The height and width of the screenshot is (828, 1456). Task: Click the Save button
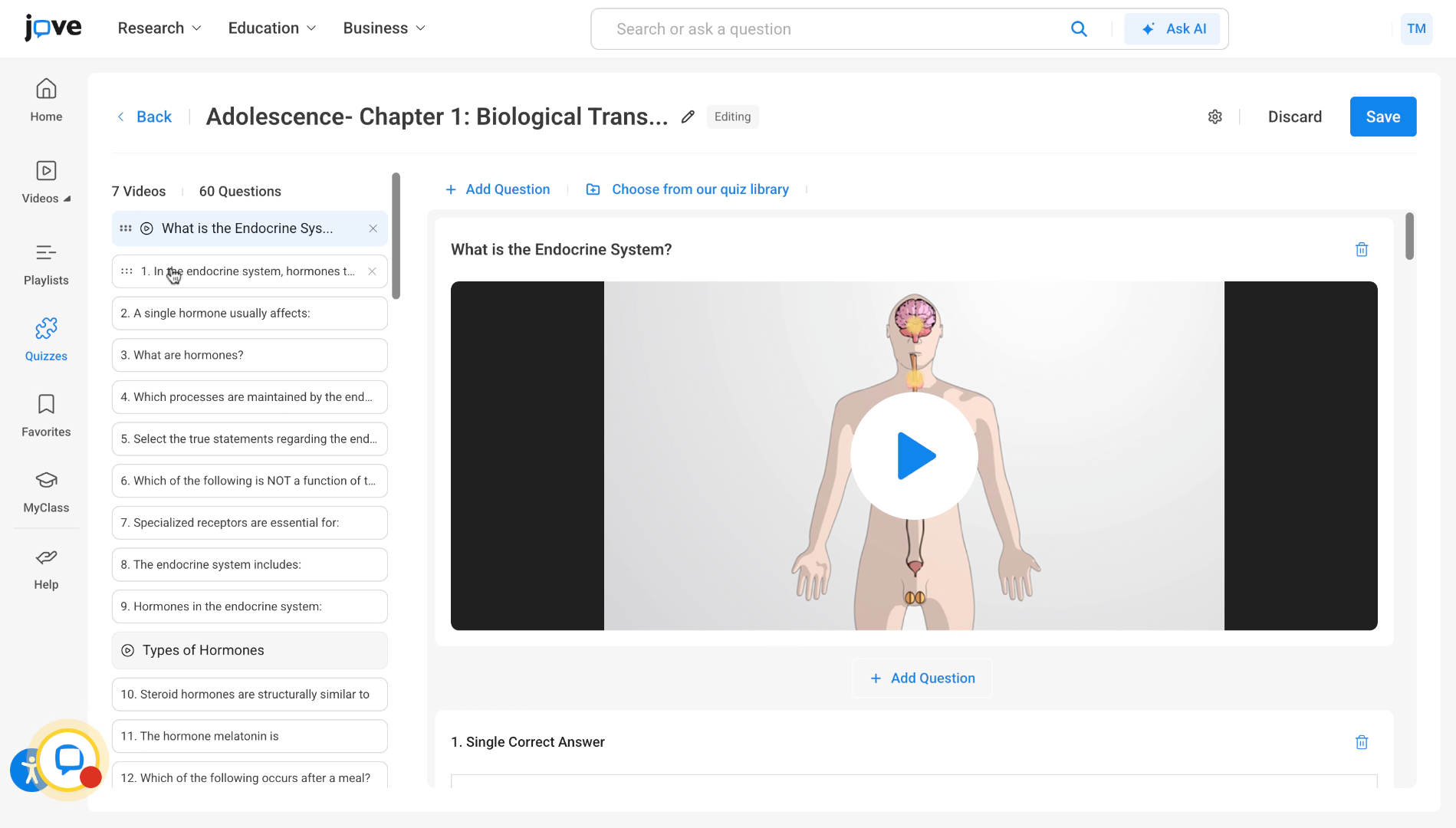pyautogui.click(x=1382, y=117)
